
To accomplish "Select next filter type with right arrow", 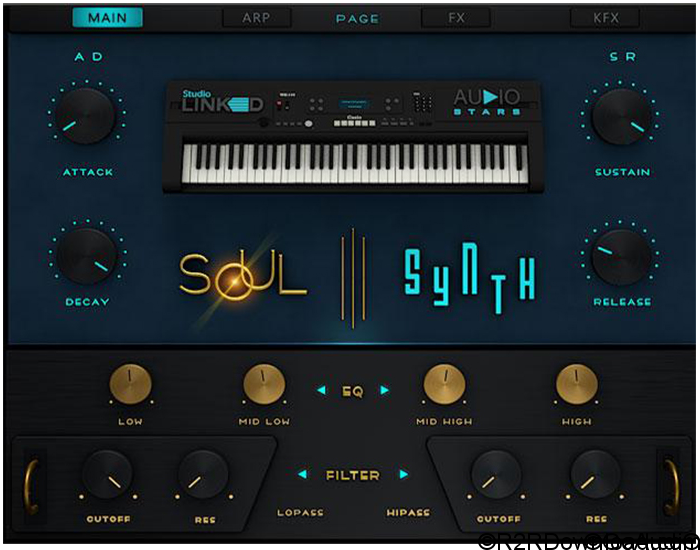I will [x=404, y=474].
